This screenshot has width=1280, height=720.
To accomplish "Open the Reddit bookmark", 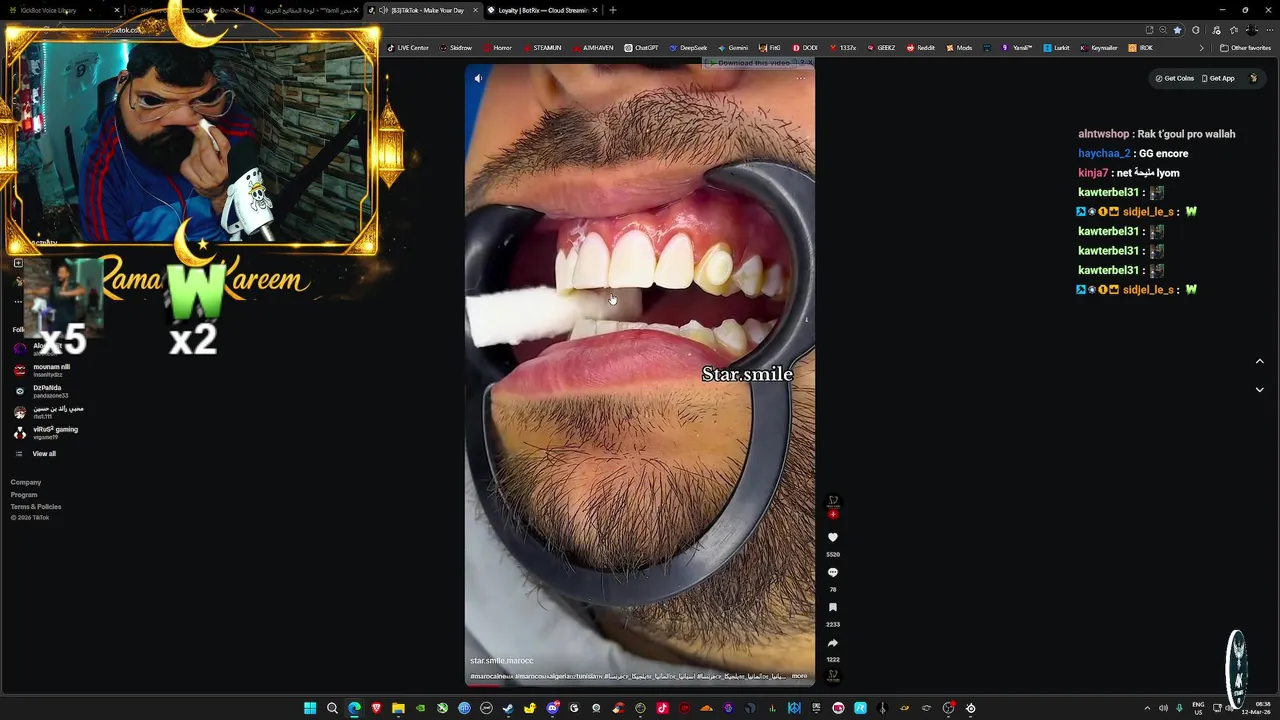I will (x=921, y=48).
